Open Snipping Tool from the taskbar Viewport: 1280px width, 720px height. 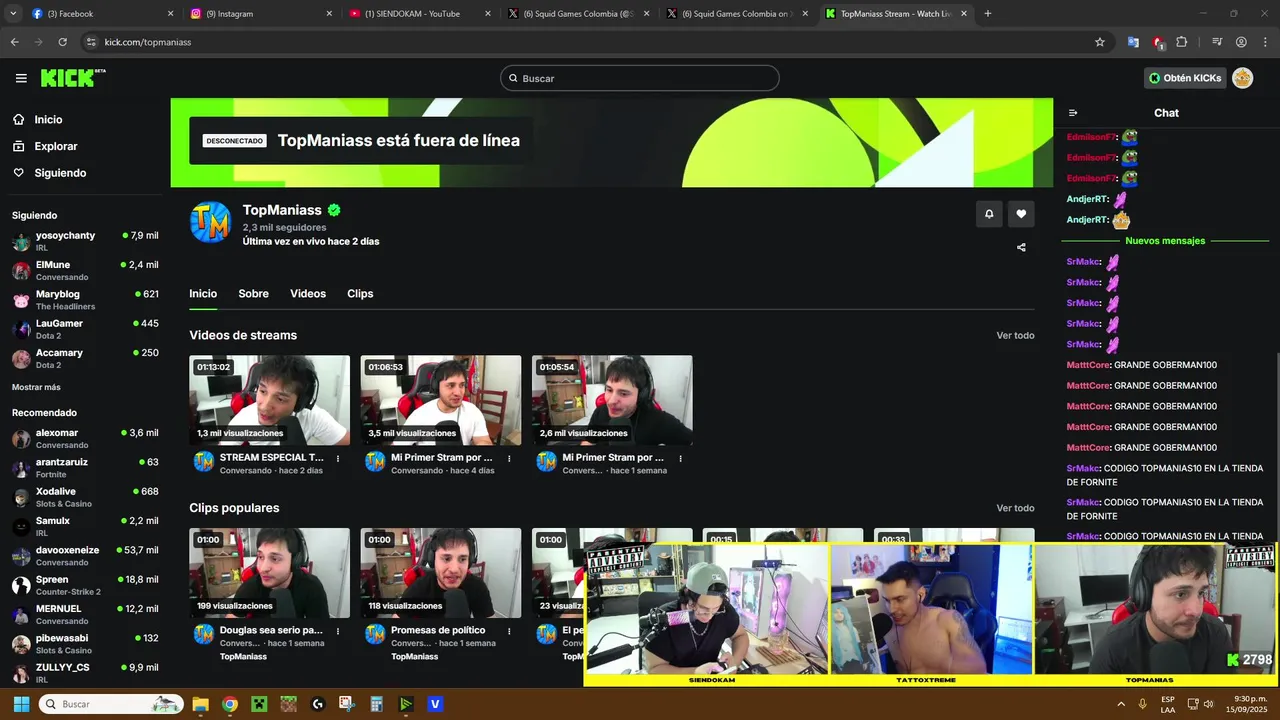pos(347,704)
